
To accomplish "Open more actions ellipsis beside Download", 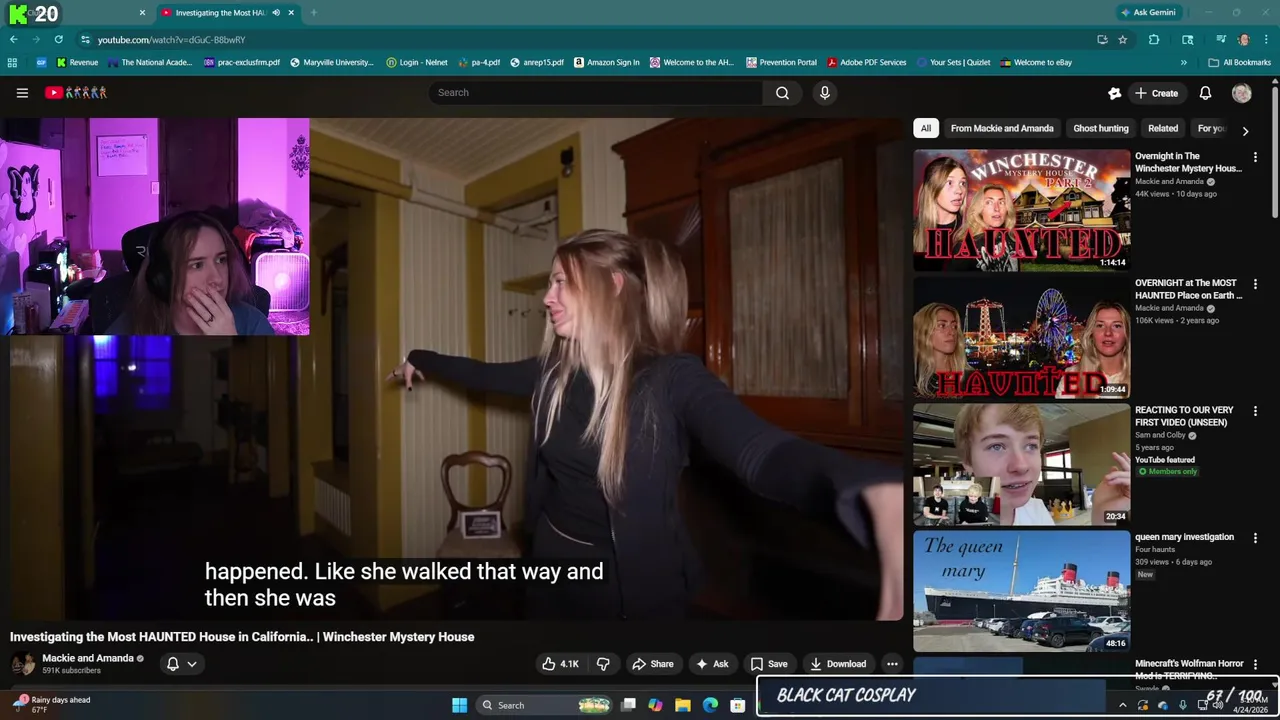I will click(x=892, y=664).
